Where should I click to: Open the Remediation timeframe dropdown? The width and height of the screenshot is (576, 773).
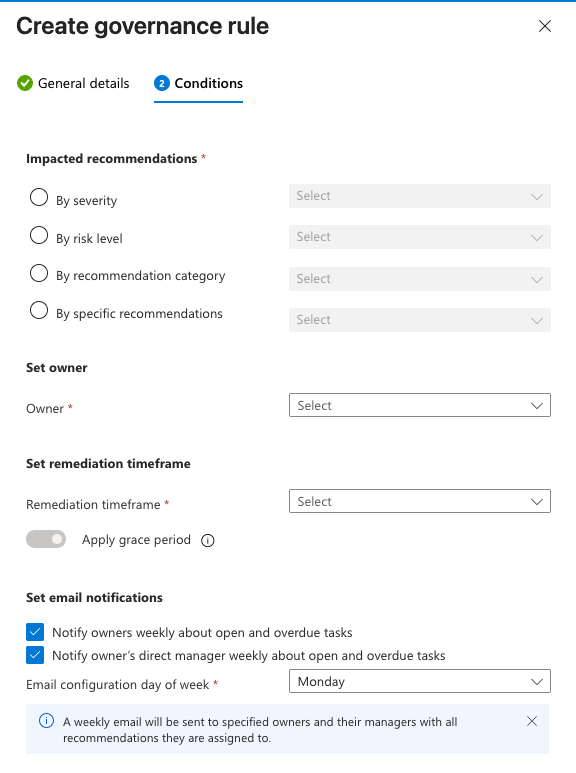tap(420, 501)
